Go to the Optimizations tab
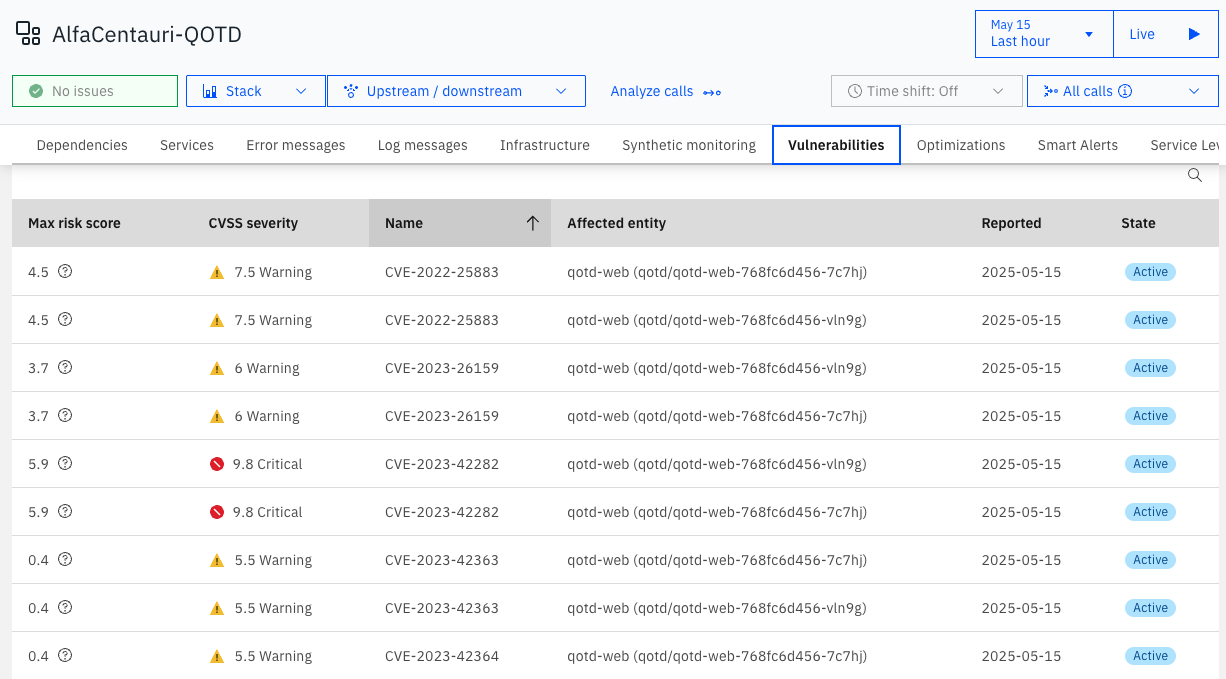Image resolution: width=1226 pixels, height=679 pixels. [x=960, y=145]
